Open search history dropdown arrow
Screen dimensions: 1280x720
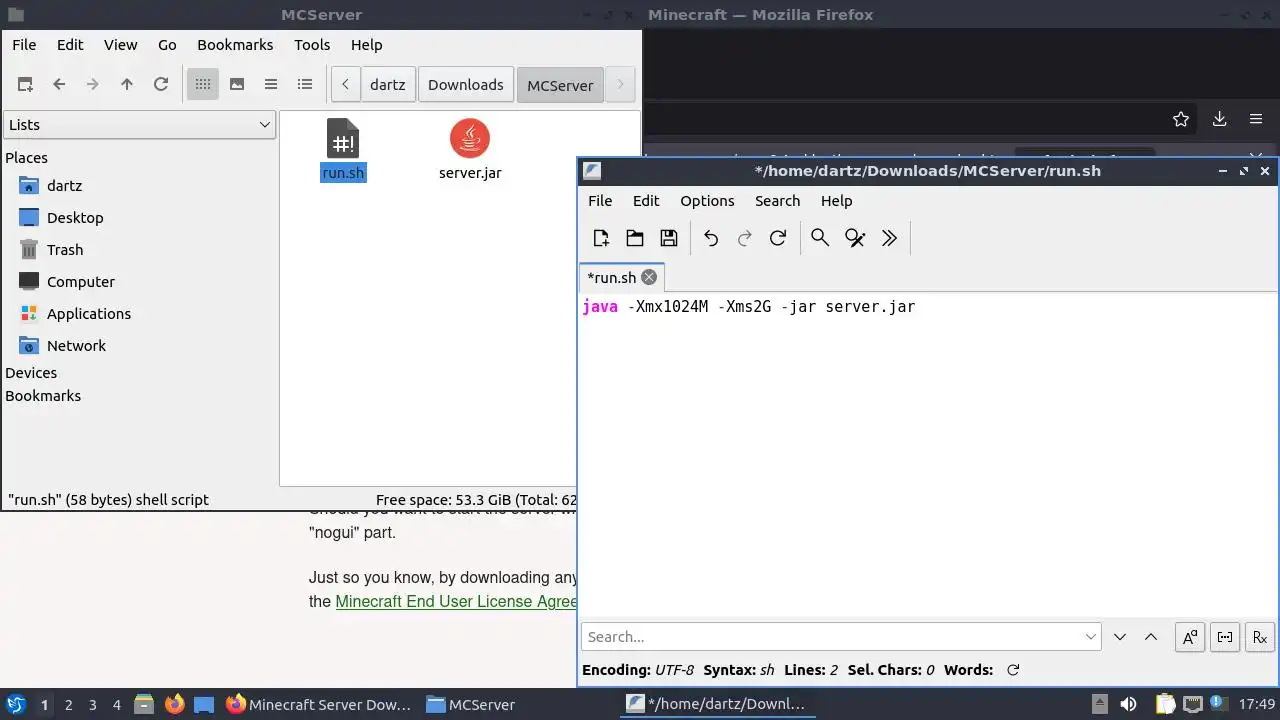(x=1091, y=637)
